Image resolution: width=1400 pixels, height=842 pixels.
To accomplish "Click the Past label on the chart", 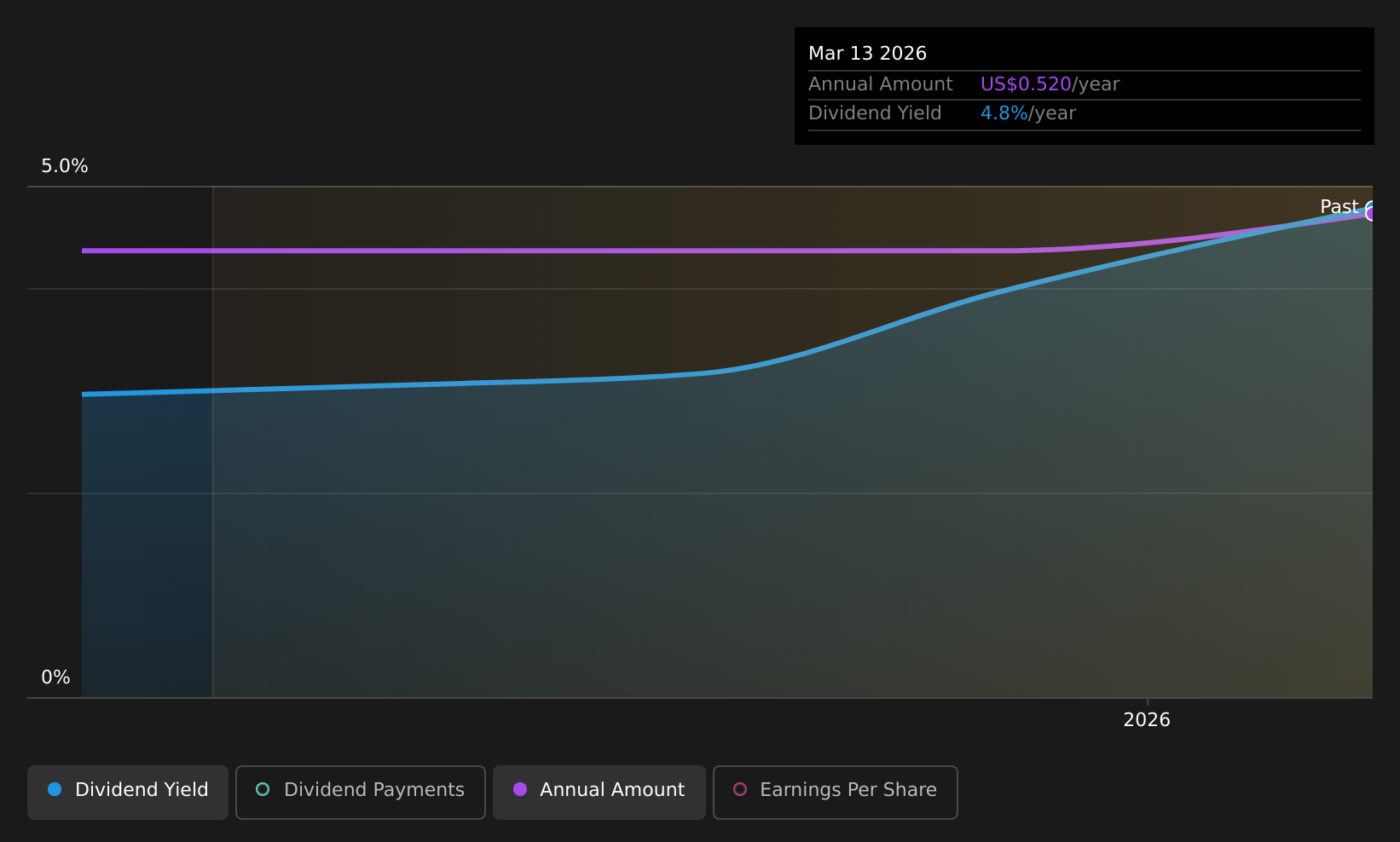I will point(1339,207).
